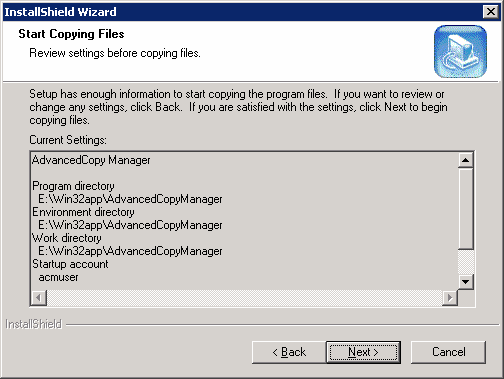Click the vertical scrollbar thumb
The image size is (504, 379).
pyautogui.click(x=465, y=209)
